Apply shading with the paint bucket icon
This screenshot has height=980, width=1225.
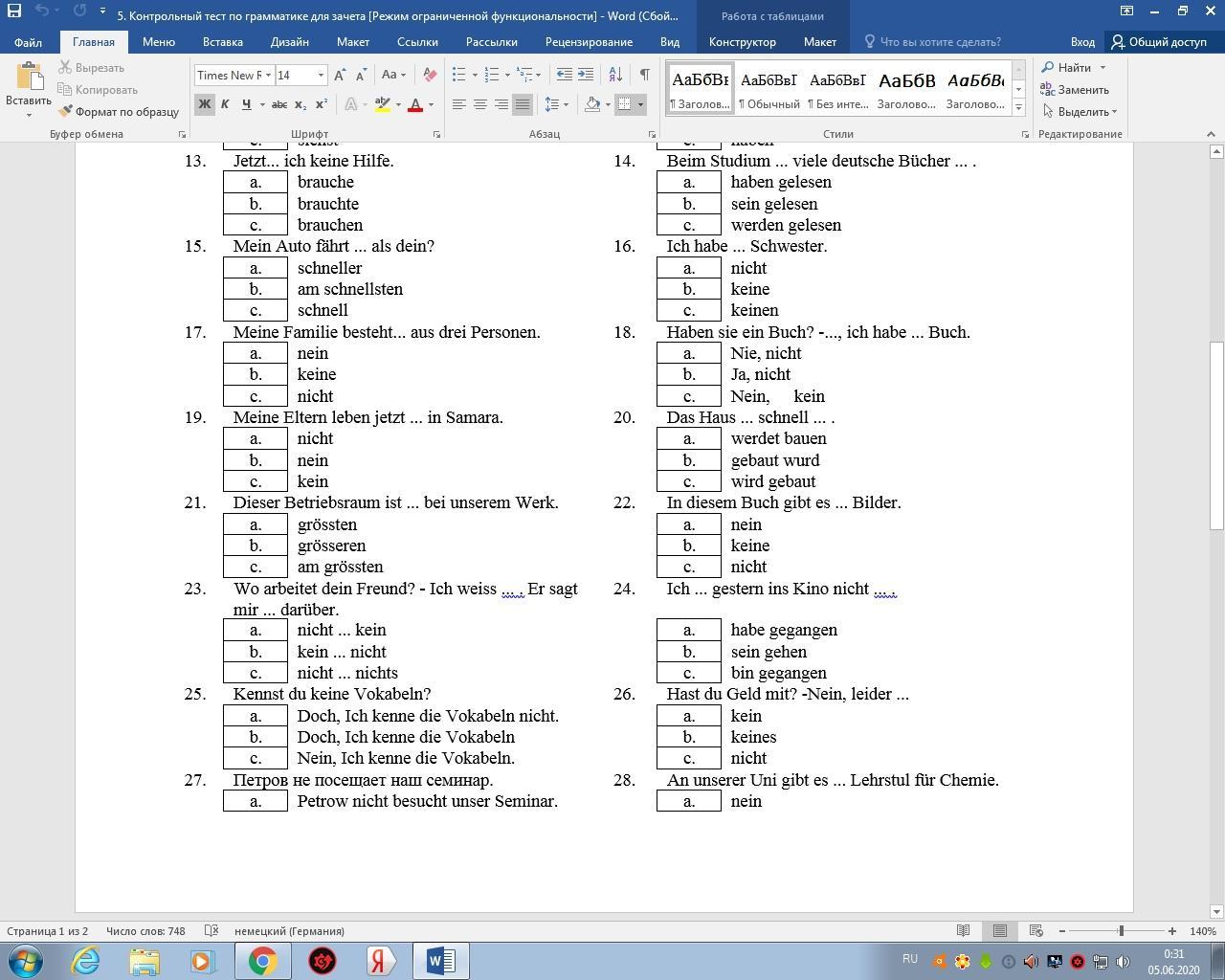[592, 104]
